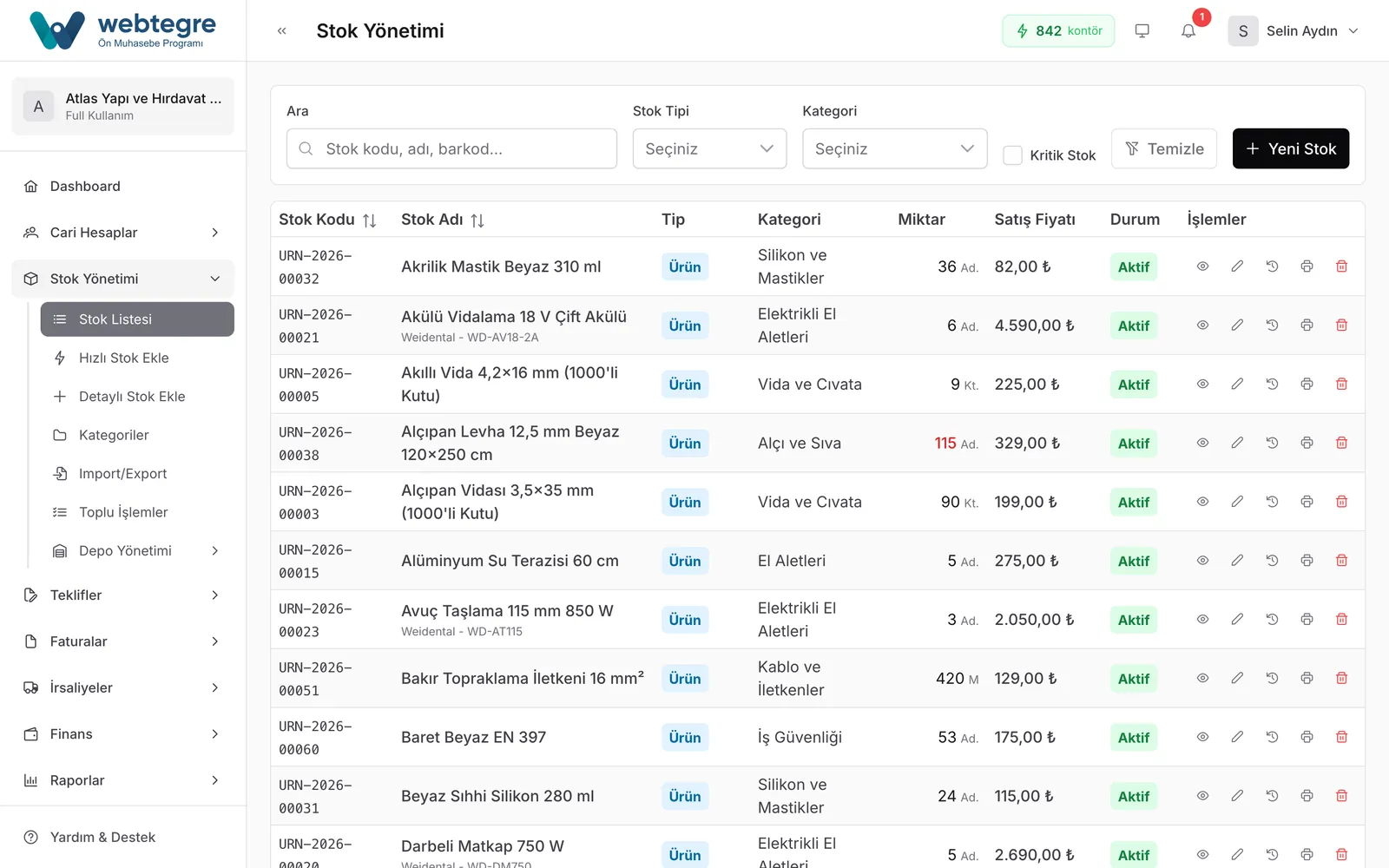The height and width of the screenshot is (868, 1389).
Task: Sort by Stok Adı column arrows
Action: pyautogui.click(x=477, y=220)
